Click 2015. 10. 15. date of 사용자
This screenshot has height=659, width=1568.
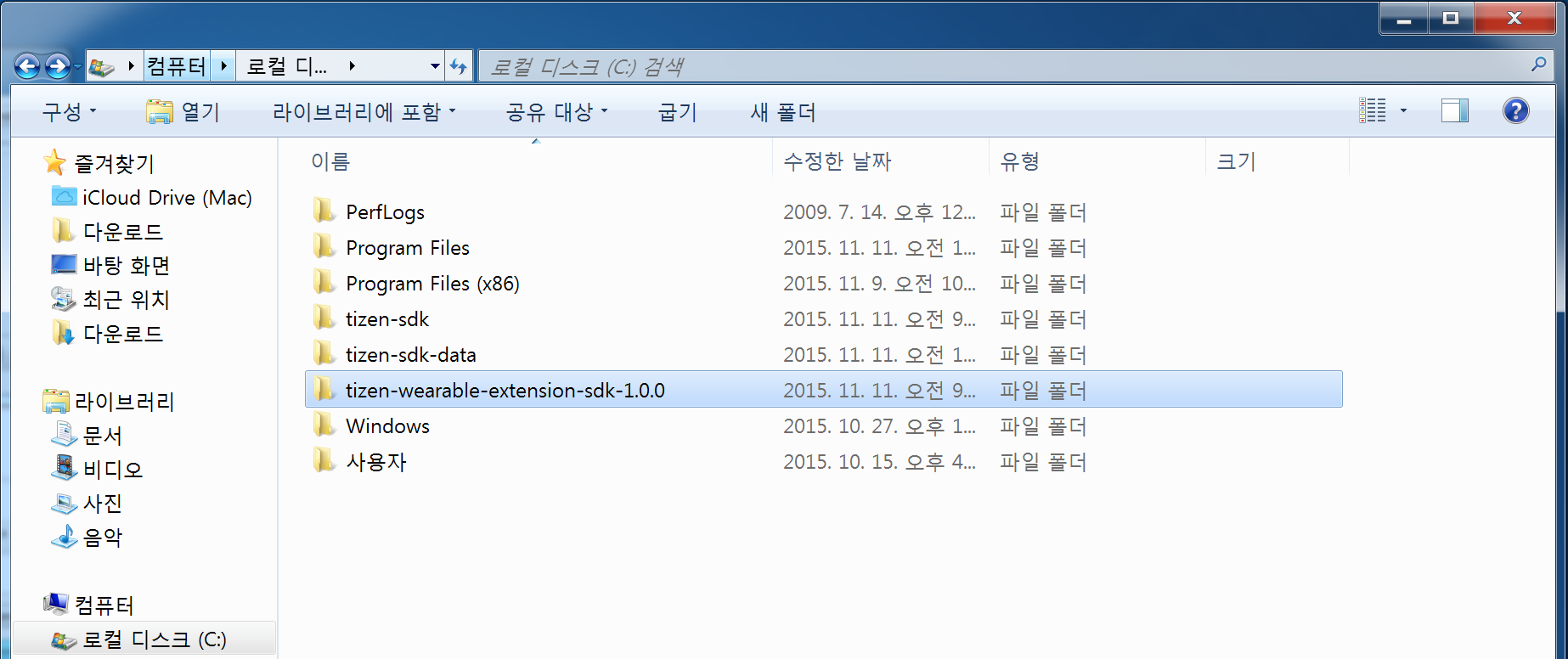coord(879,462)
